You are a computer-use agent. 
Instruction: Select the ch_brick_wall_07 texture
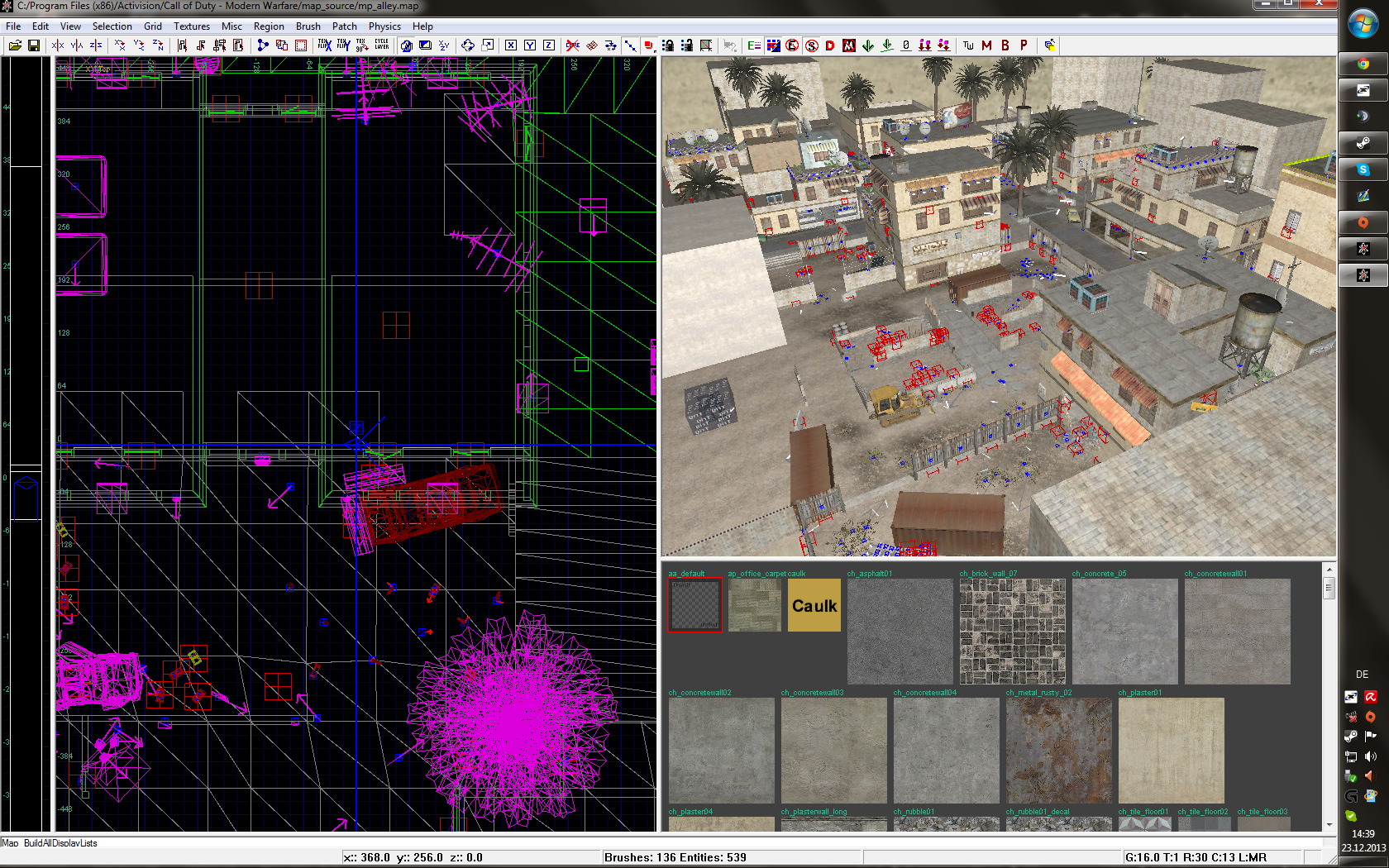(x=1012, y=632)
